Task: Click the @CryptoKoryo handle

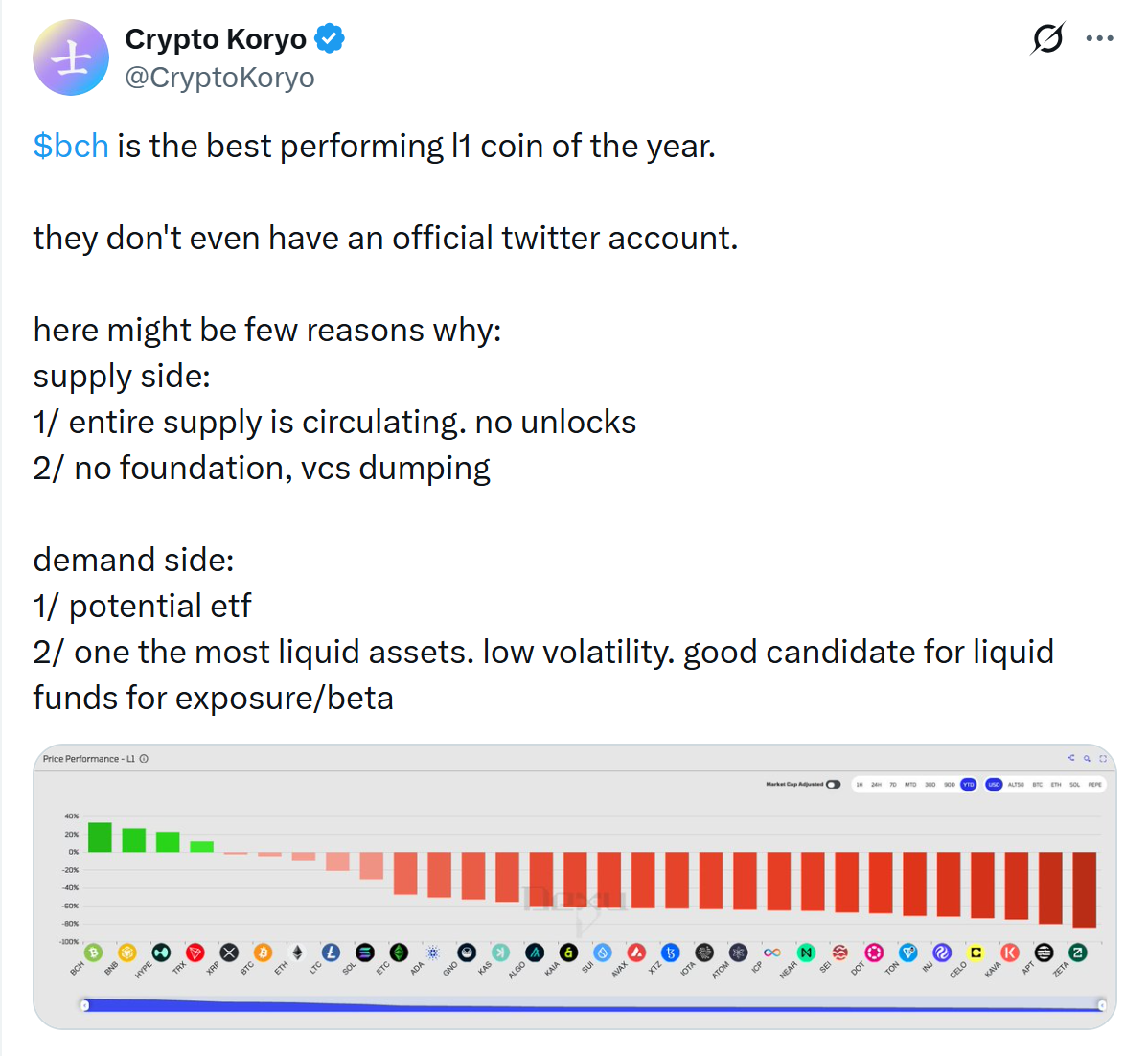Action: [x=219, y=78]
